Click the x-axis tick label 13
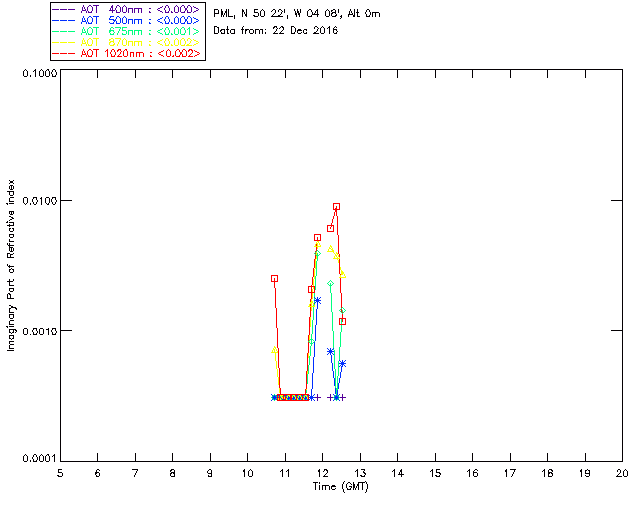 pyautogui.click(x=360, y=473)
